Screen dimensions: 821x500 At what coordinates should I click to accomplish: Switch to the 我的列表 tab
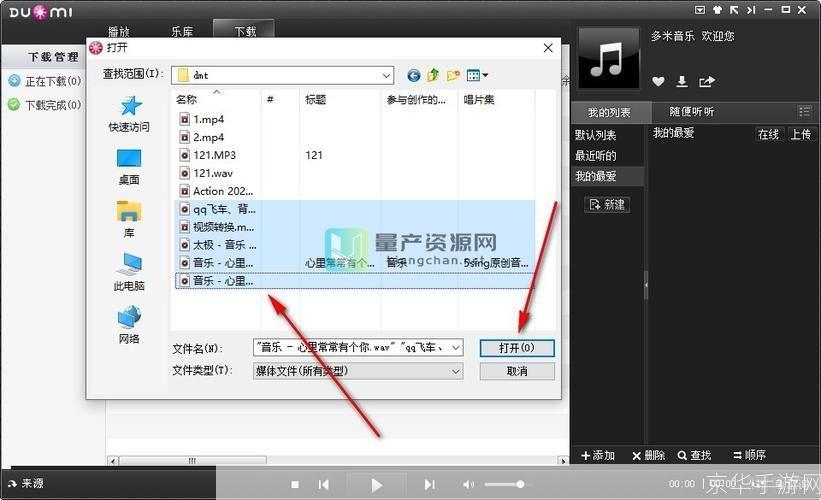coord(609,113)
